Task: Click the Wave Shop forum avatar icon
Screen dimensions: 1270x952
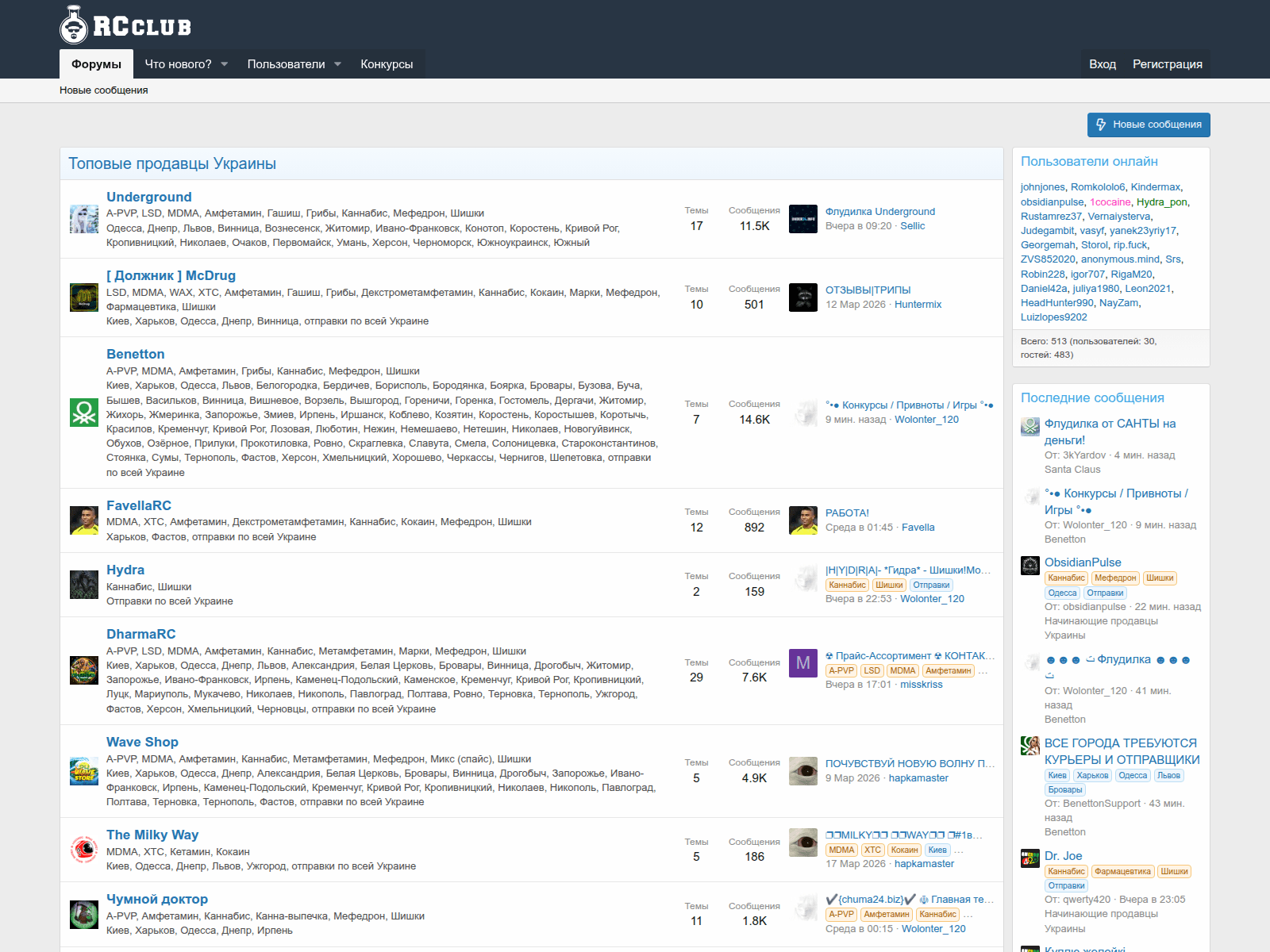Action: [83, 770]
